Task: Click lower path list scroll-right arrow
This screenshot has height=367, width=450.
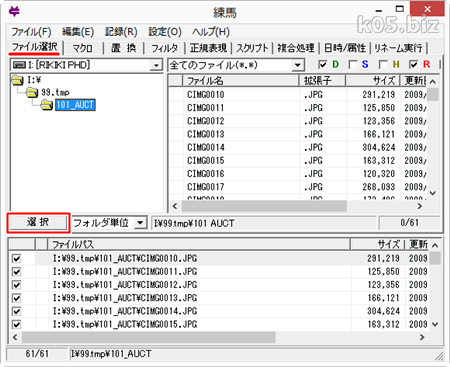Action: [422, 337]
